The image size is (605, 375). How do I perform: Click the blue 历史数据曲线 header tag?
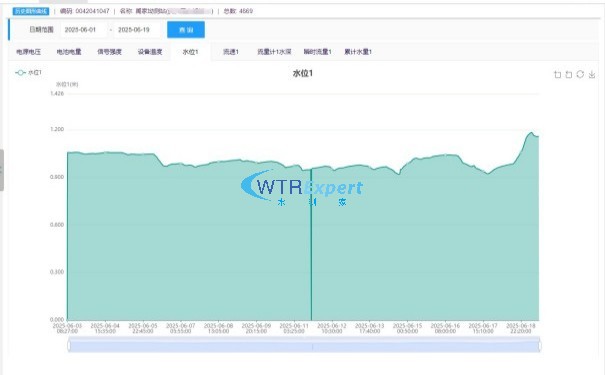(x=31, y=11)
